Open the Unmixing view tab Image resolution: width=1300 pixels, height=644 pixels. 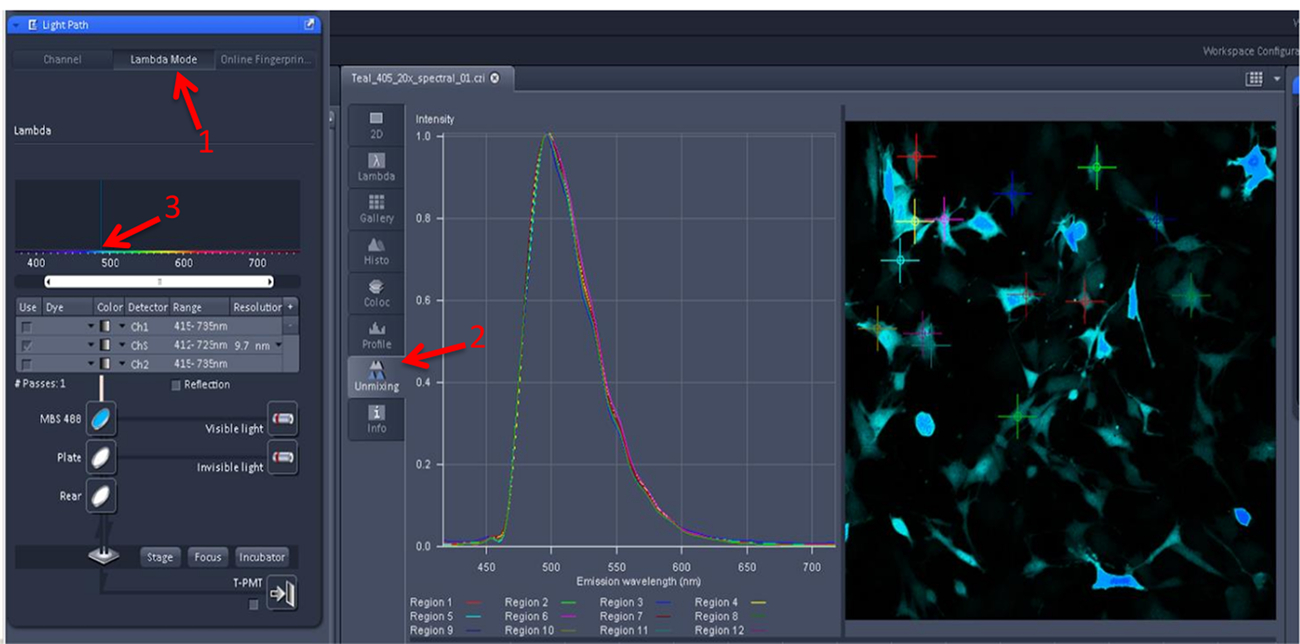(376, 377)
